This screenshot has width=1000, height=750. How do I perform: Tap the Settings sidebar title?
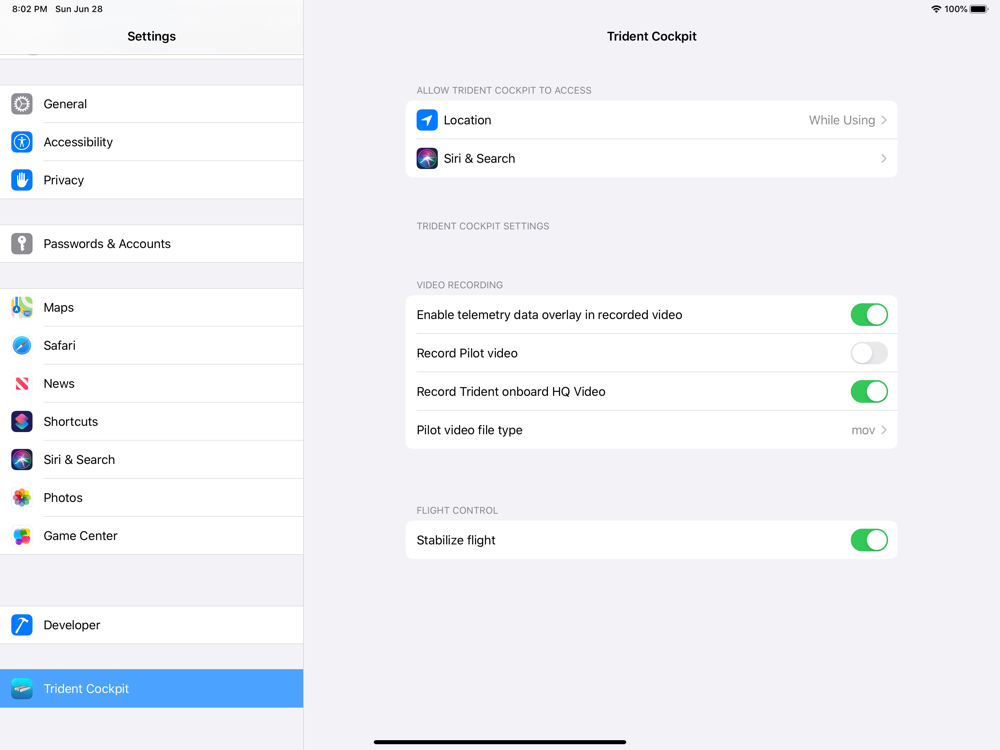click(x=151, y=36)
